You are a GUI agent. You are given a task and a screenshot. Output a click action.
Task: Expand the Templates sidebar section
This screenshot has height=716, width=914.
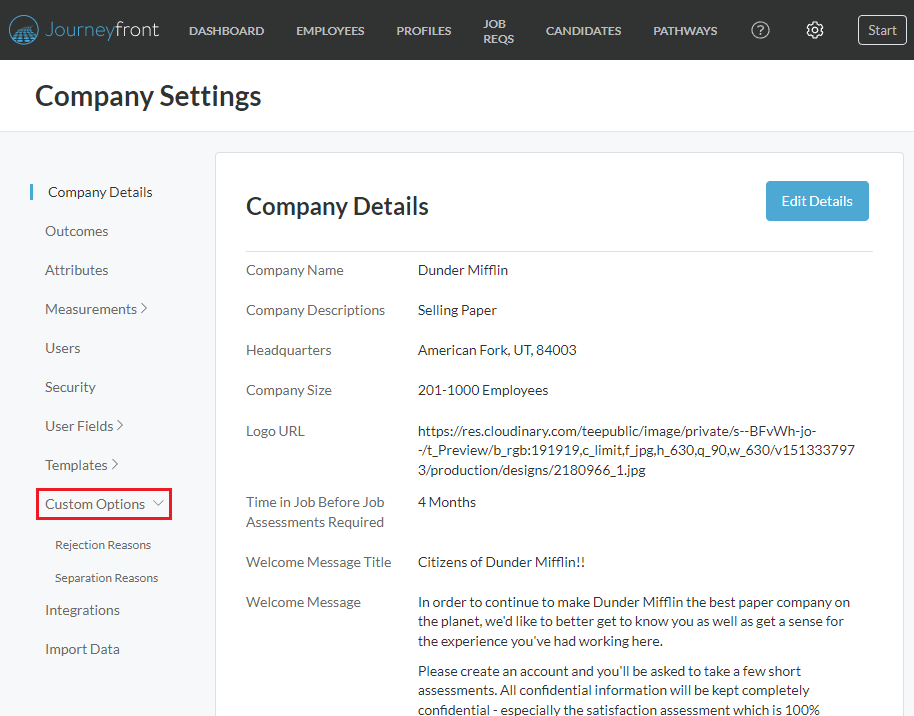tap(81, 465)
